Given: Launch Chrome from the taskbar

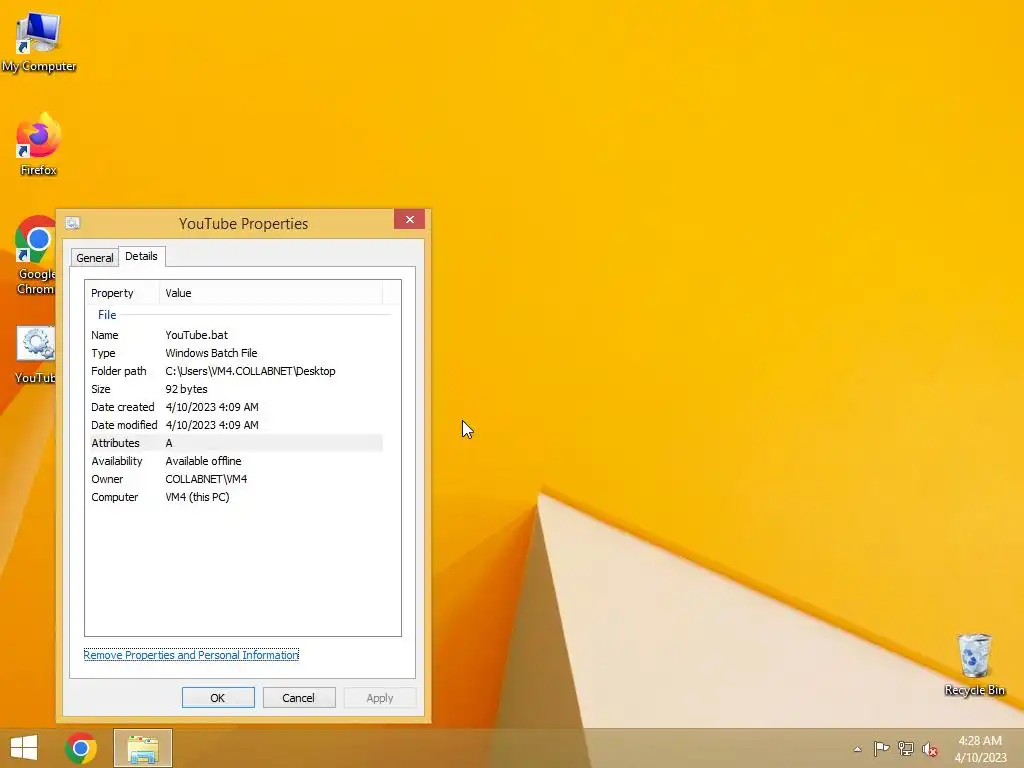Looking at the screenshot, I should 81,748.
